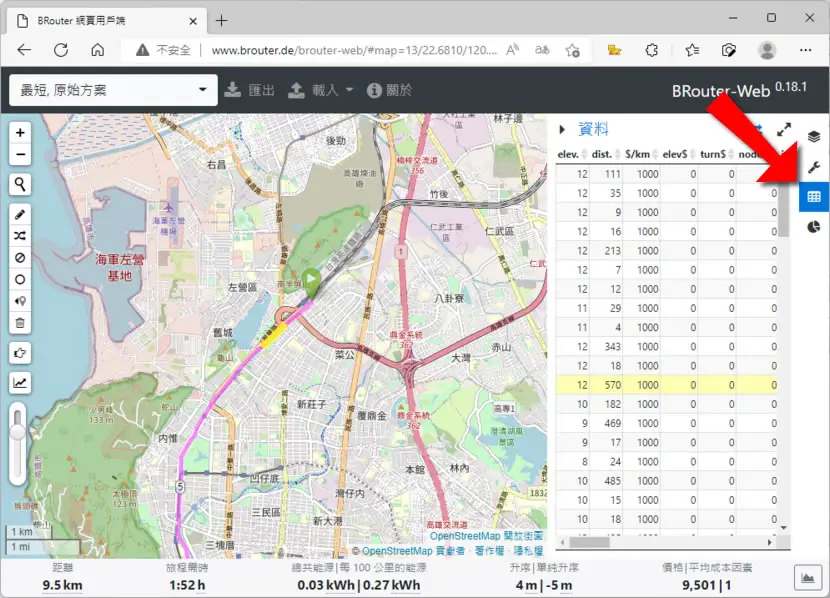Select the highlighted 570 dist. table row
Viewport: 830px width, 598px height.
coord(667,385)
